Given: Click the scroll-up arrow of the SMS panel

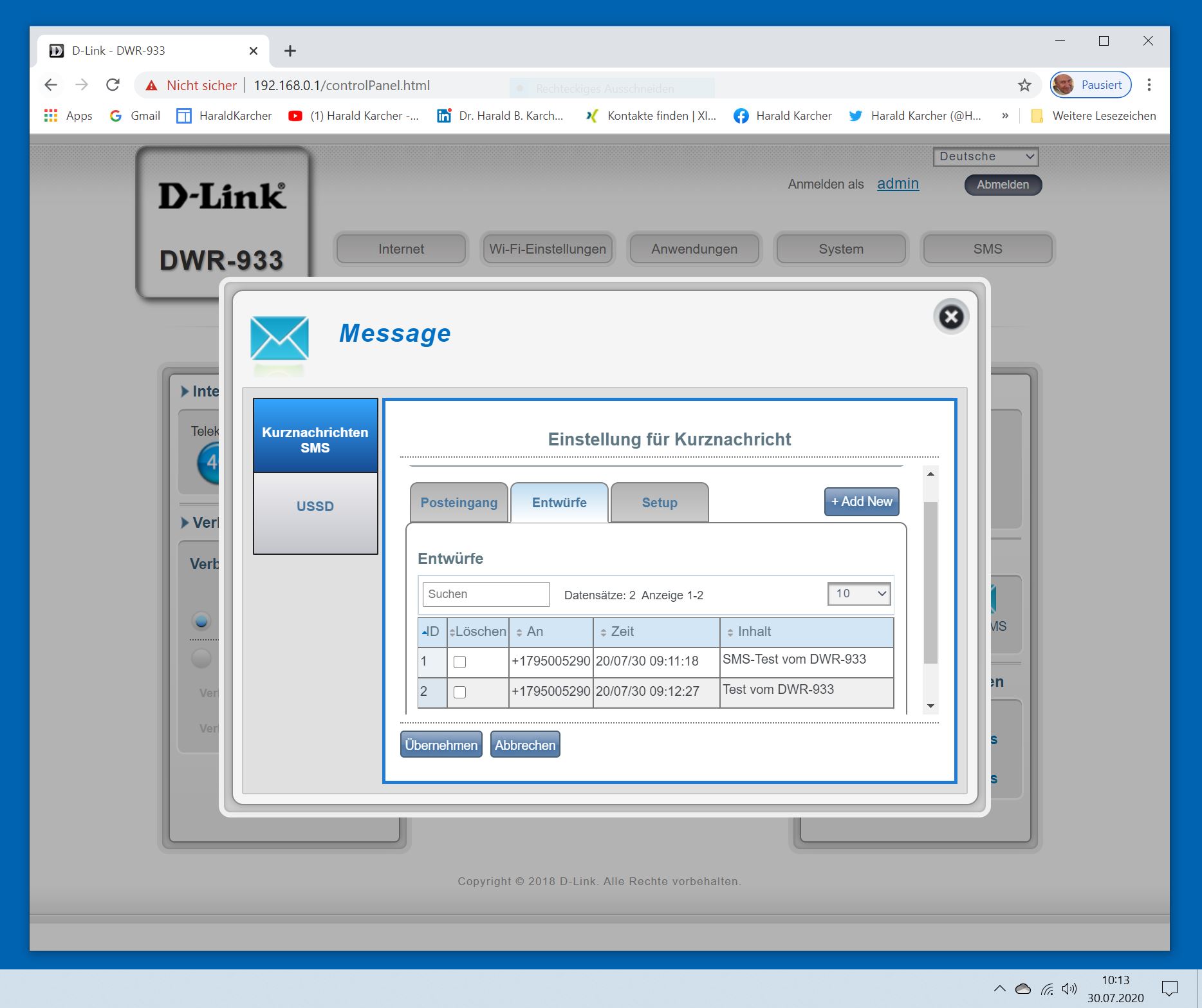Looking at the screenshot, I should pos(930,474).
